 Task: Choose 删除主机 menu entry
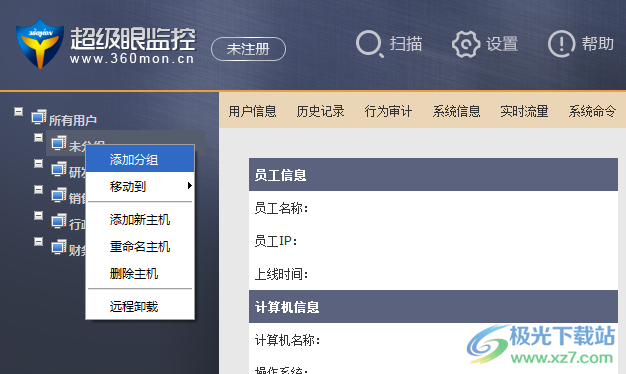140,274
